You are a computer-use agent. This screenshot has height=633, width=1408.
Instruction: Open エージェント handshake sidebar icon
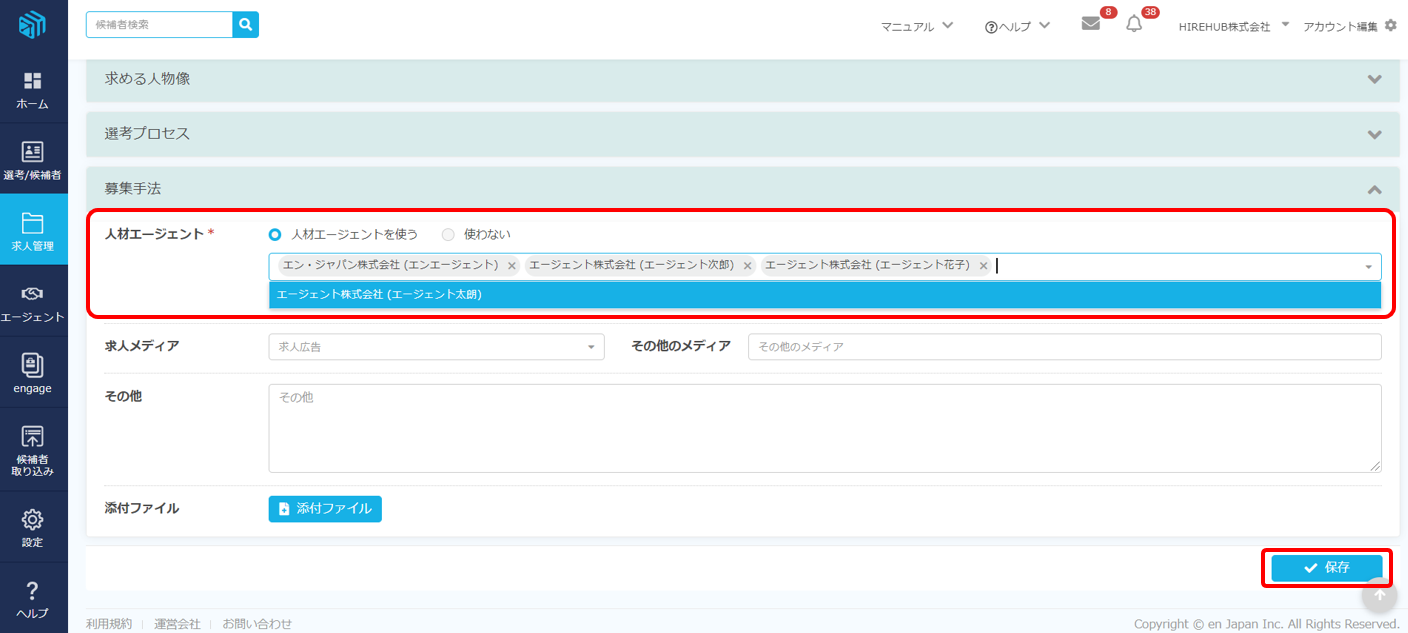(33, 302)
